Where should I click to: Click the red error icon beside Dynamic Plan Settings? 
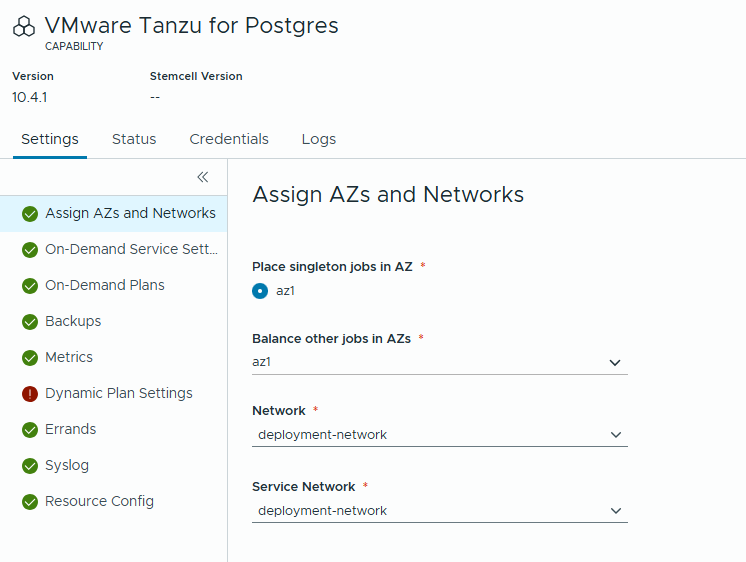click(x=30, y=394)
